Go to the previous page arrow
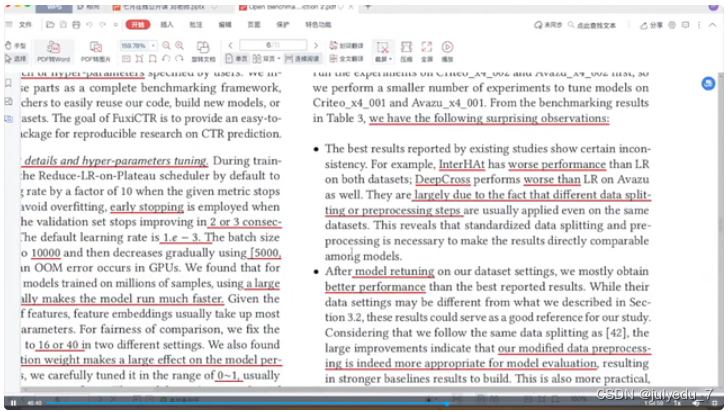This screenshot has height=412, width=728. pos(230,46)
